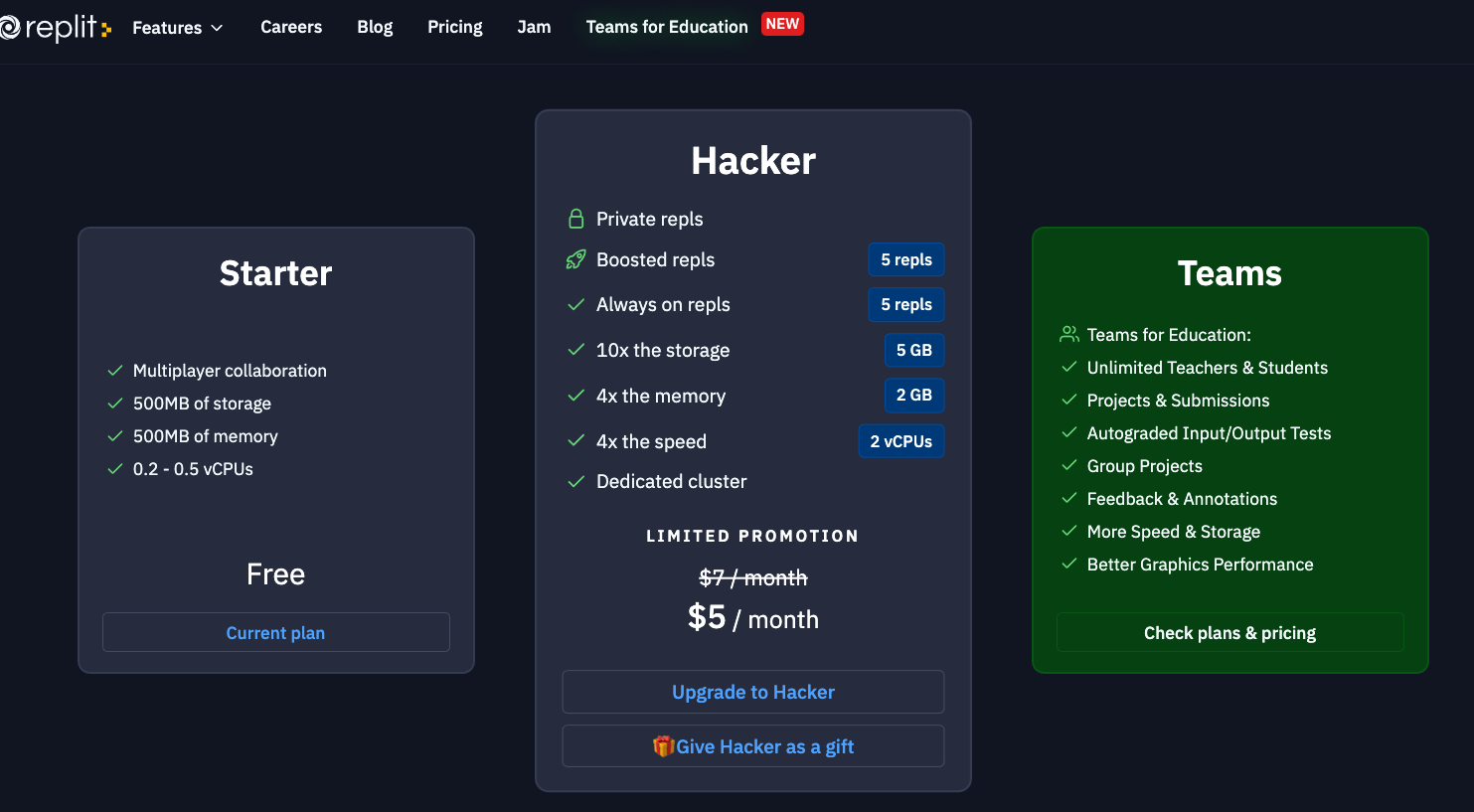Click the Boosted repls label
Image resolution: width=1474 pixels, height=812 pixels.
tap(656, 259)
